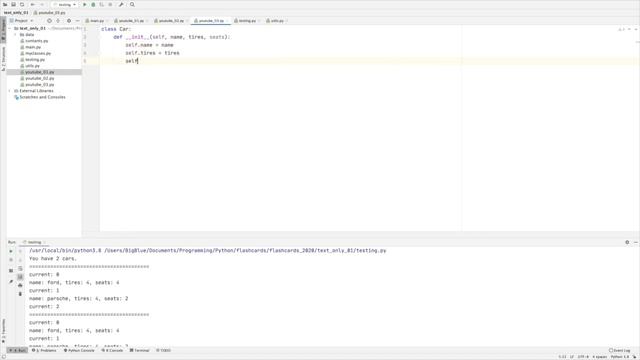Toggle scroll-to-end icon in Run panel
Screen dimensions: 640x360
coord(20,277)
